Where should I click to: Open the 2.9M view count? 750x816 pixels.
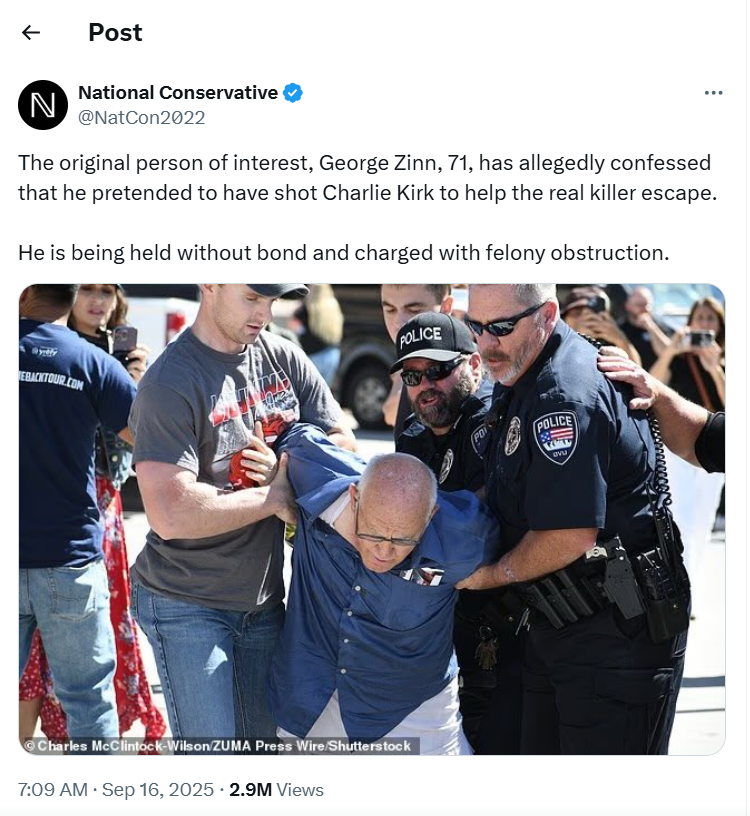click(250, 789)
